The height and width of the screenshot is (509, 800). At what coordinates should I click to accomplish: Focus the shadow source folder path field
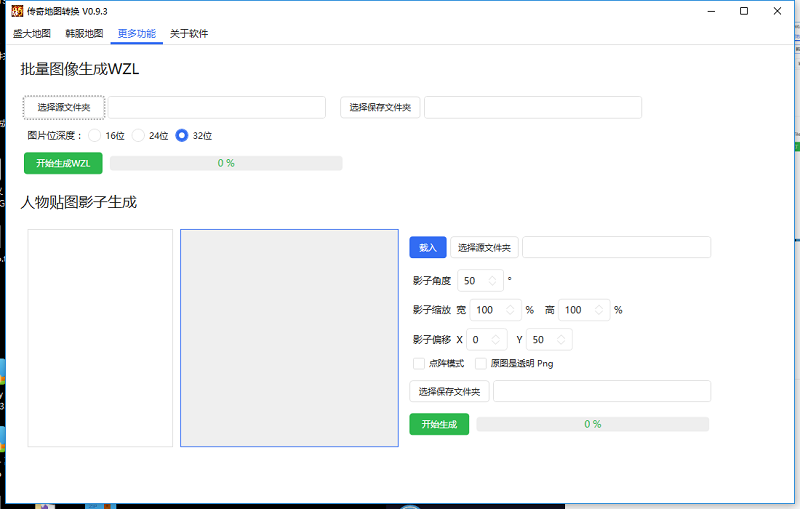tap(616, 247)
